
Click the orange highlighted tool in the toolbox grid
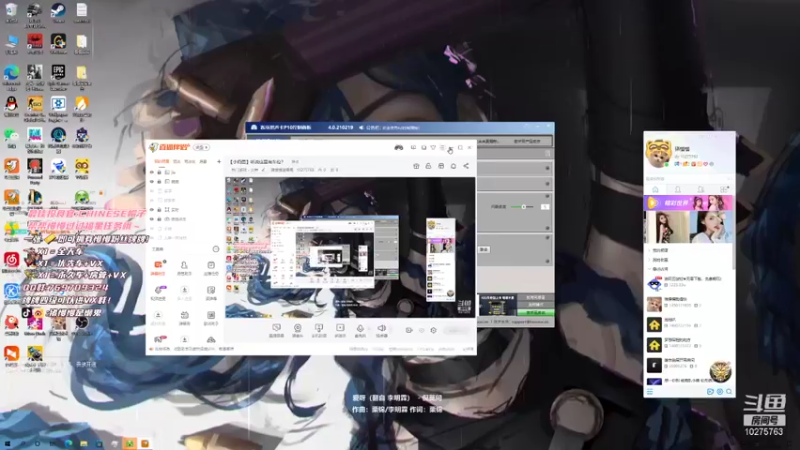tap(158, 267)
